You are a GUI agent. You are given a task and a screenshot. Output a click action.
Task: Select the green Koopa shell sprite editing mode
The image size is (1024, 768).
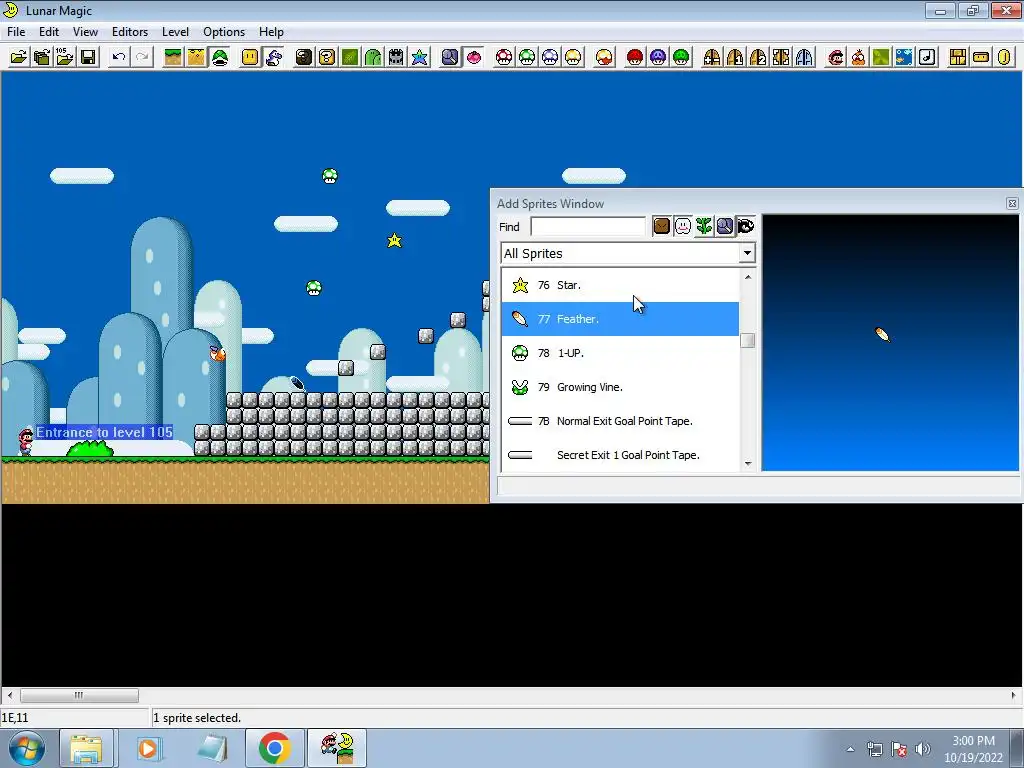coord(220,57)
